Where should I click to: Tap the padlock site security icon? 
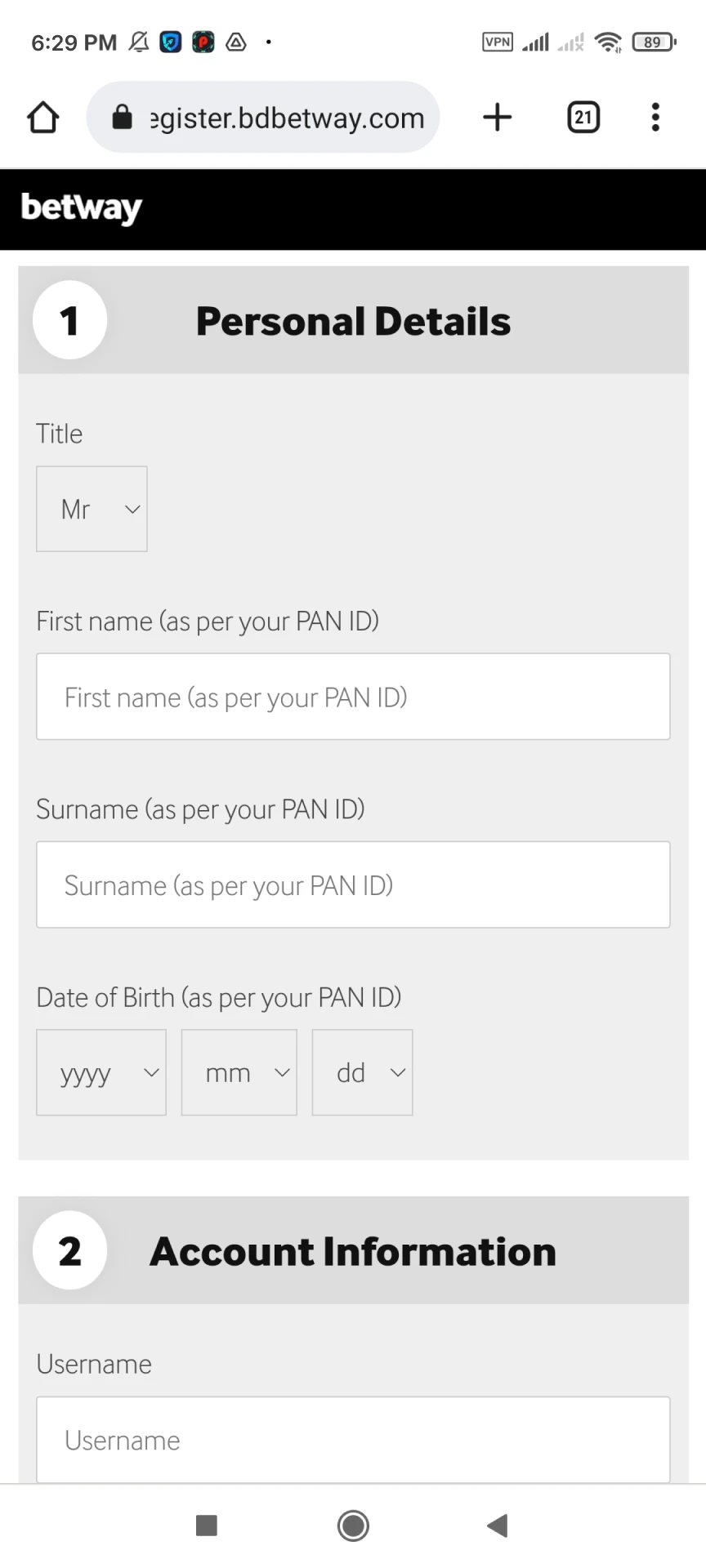[122, 118]
